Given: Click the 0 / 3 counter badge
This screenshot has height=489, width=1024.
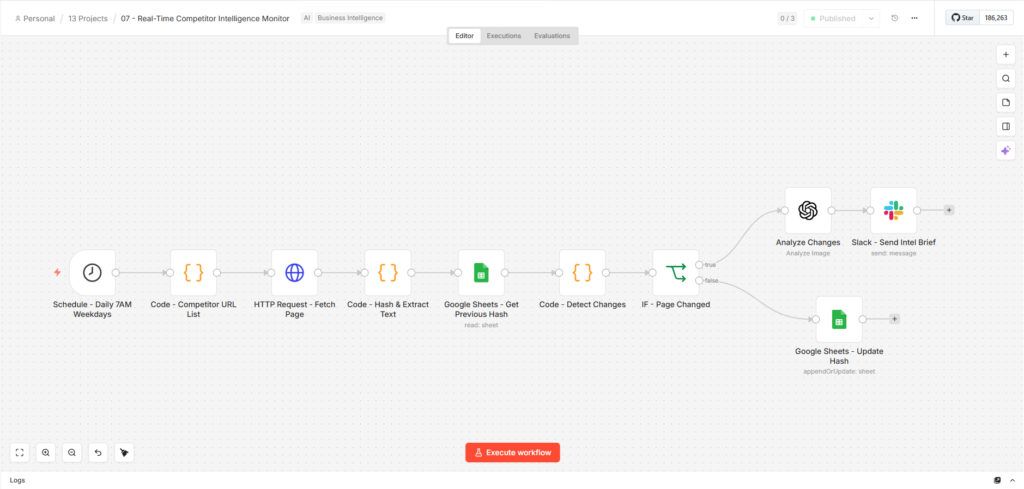Looking at the screenshot, I should point(788,18).
